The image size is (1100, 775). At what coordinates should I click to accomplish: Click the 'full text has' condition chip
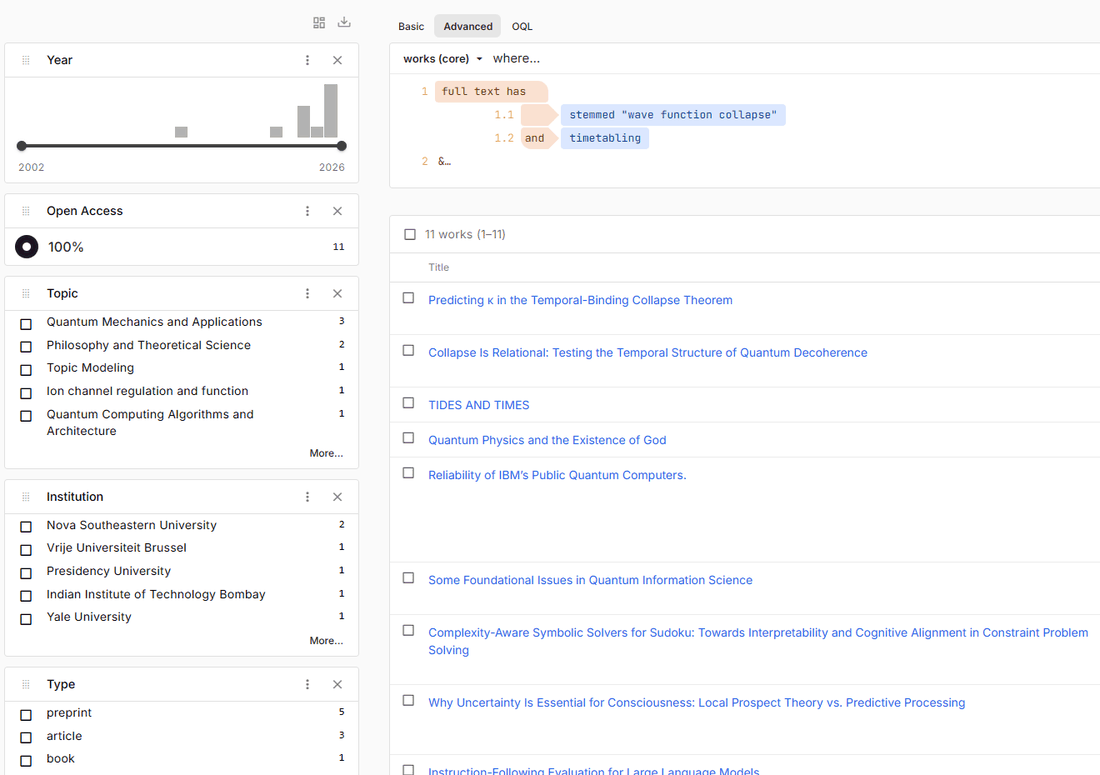(x=490, y=91)
